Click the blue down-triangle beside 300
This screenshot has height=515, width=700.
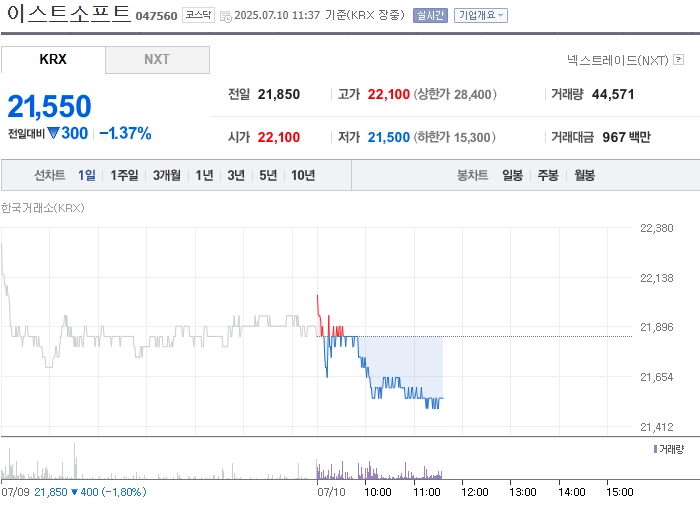point(53,133)
